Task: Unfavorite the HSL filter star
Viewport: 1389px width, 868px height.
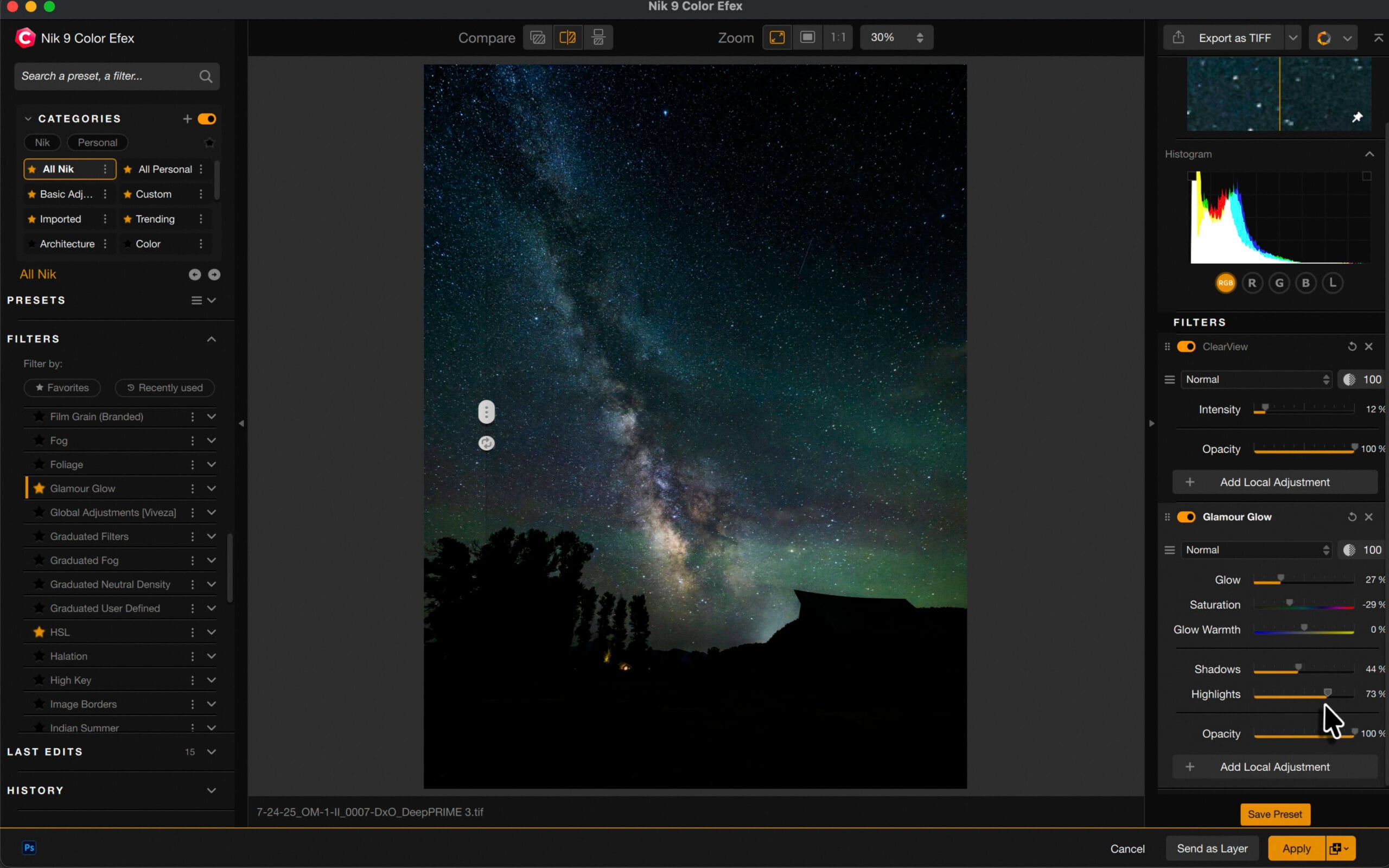Action: click(39, 632)
